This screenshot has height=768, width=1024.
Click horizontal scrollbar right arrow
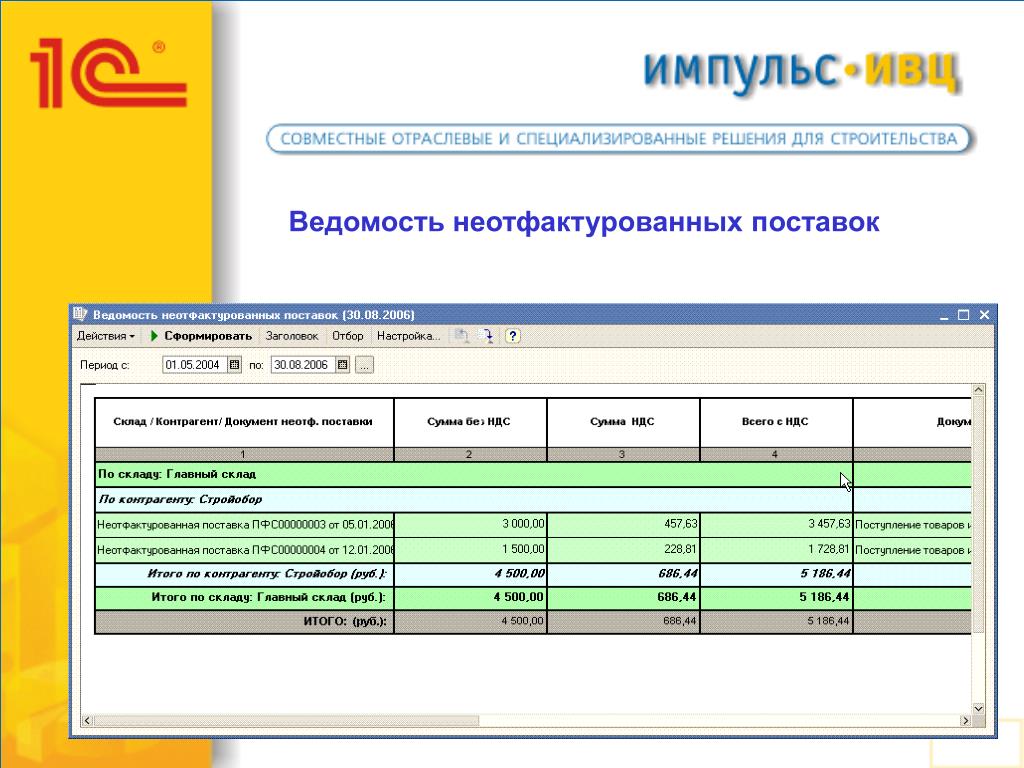click(x=965, y=720)
